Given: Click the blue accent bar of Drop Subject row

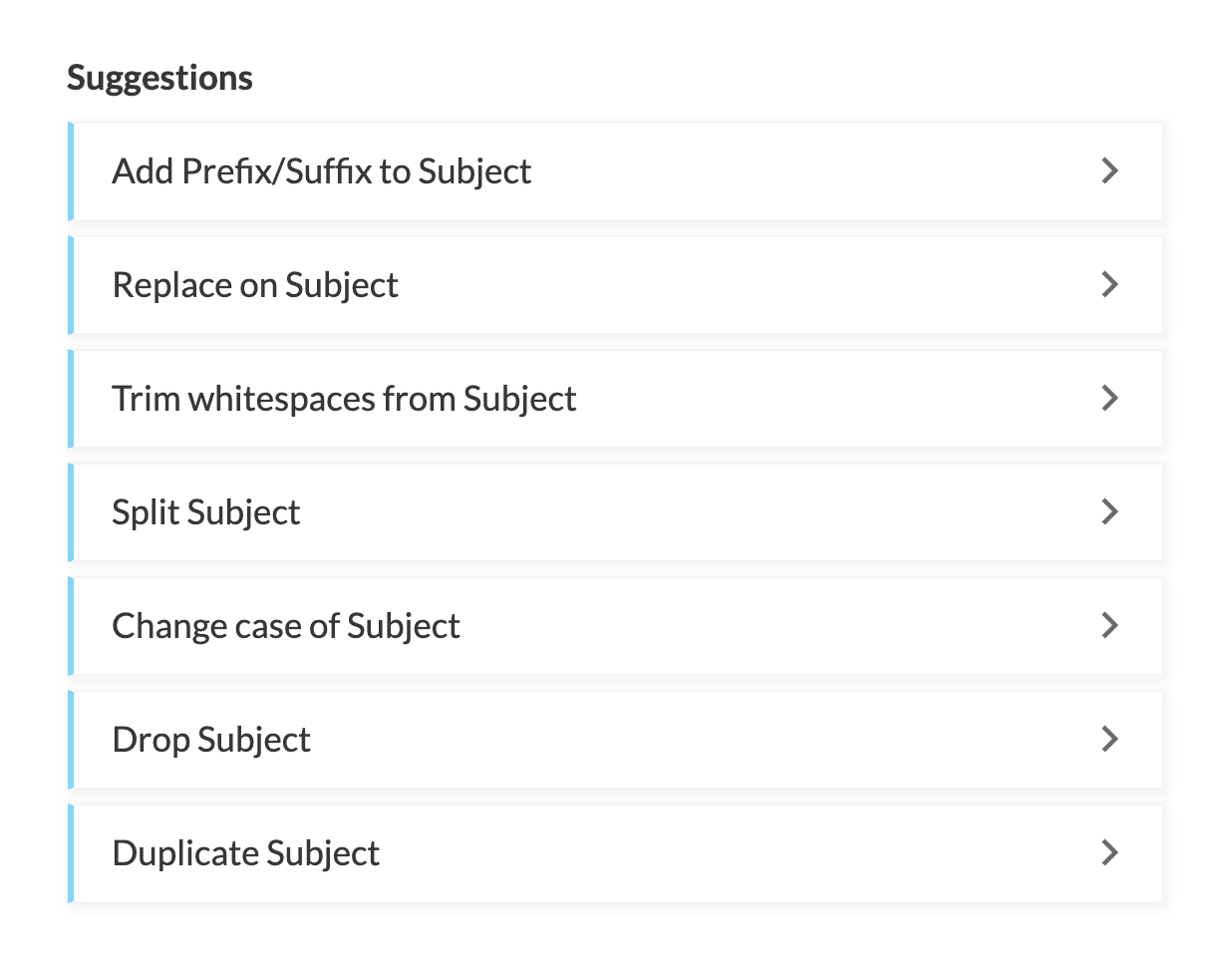Looking at the screenshot, I should (71, 740).
